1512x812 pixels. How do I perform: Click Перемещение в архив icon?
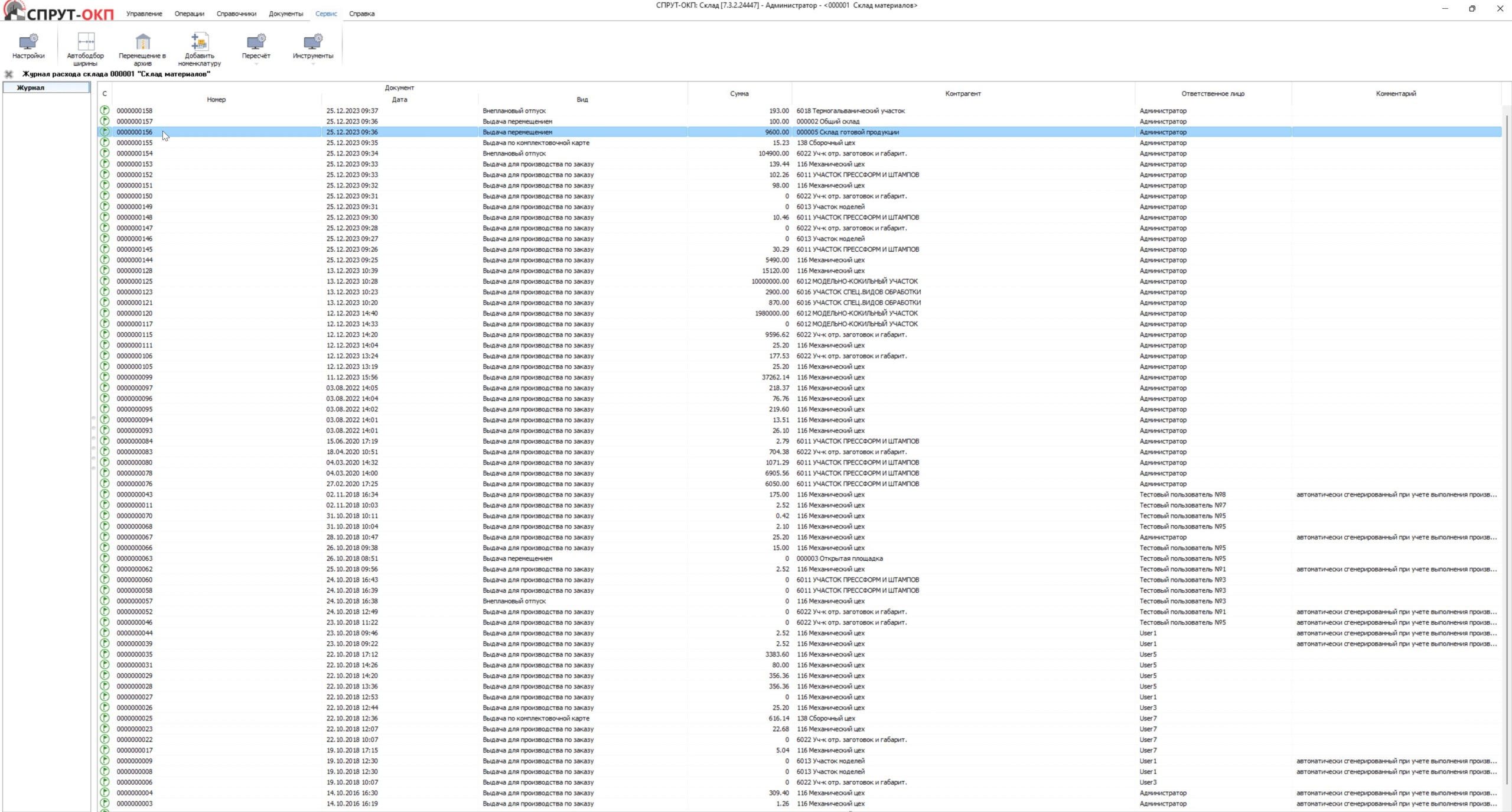click(x=142, y=41)
